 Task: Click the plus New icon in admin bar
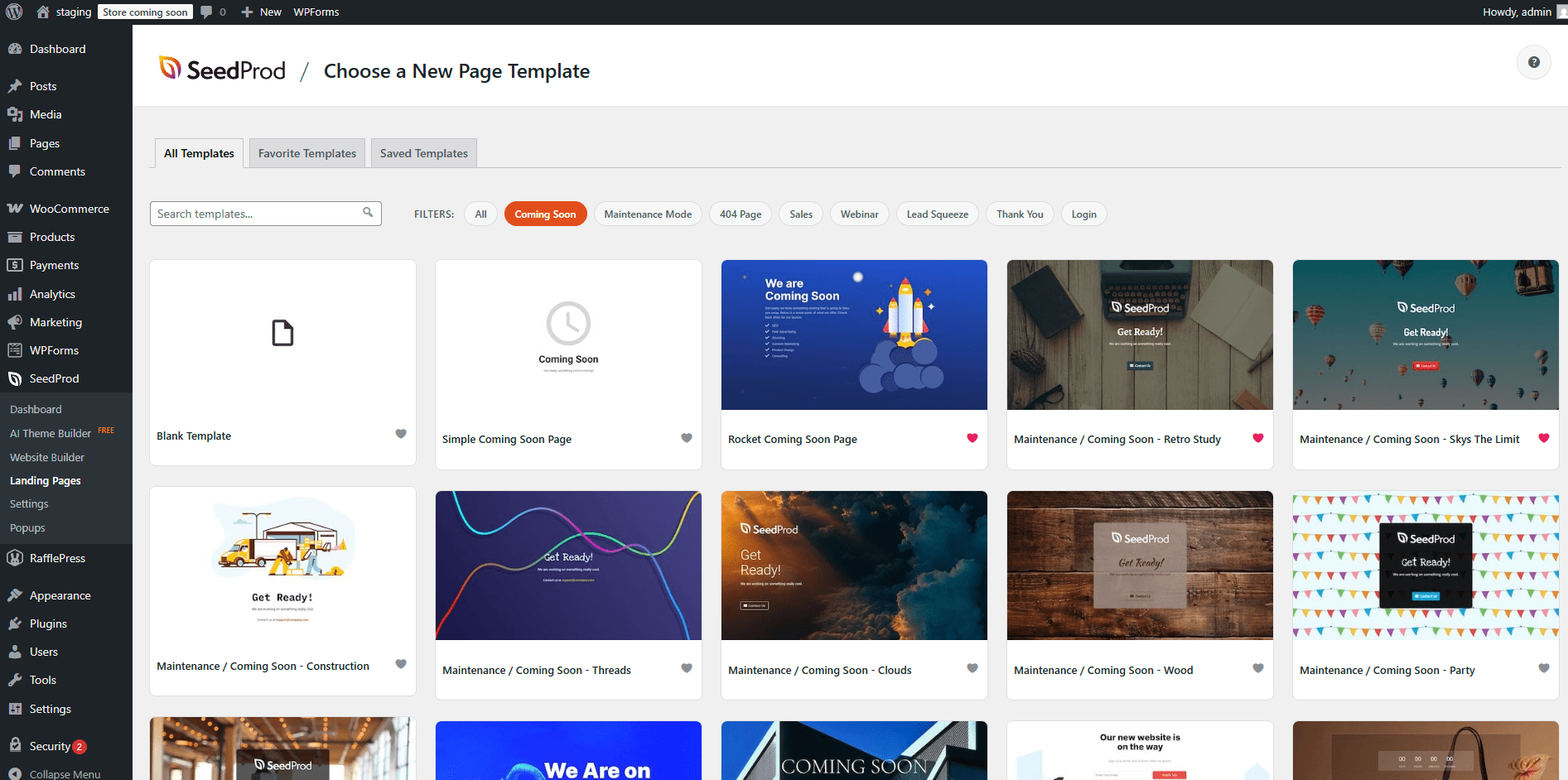coord(247,12)
